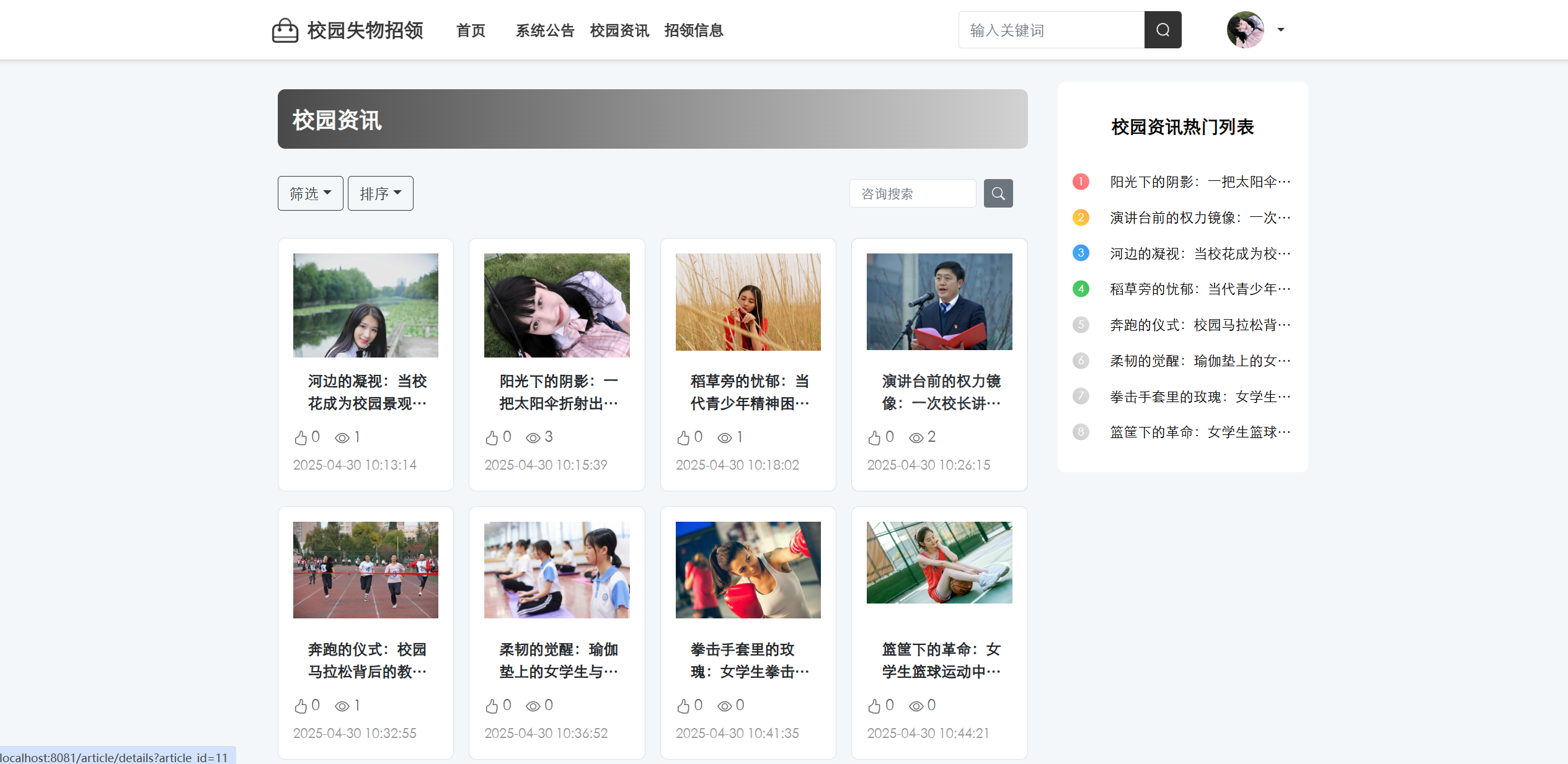This screenshot has width=1568, height=764.
Task: Click thumbs-up on 阳光下的阴影 card
Action: coord(492,438)
